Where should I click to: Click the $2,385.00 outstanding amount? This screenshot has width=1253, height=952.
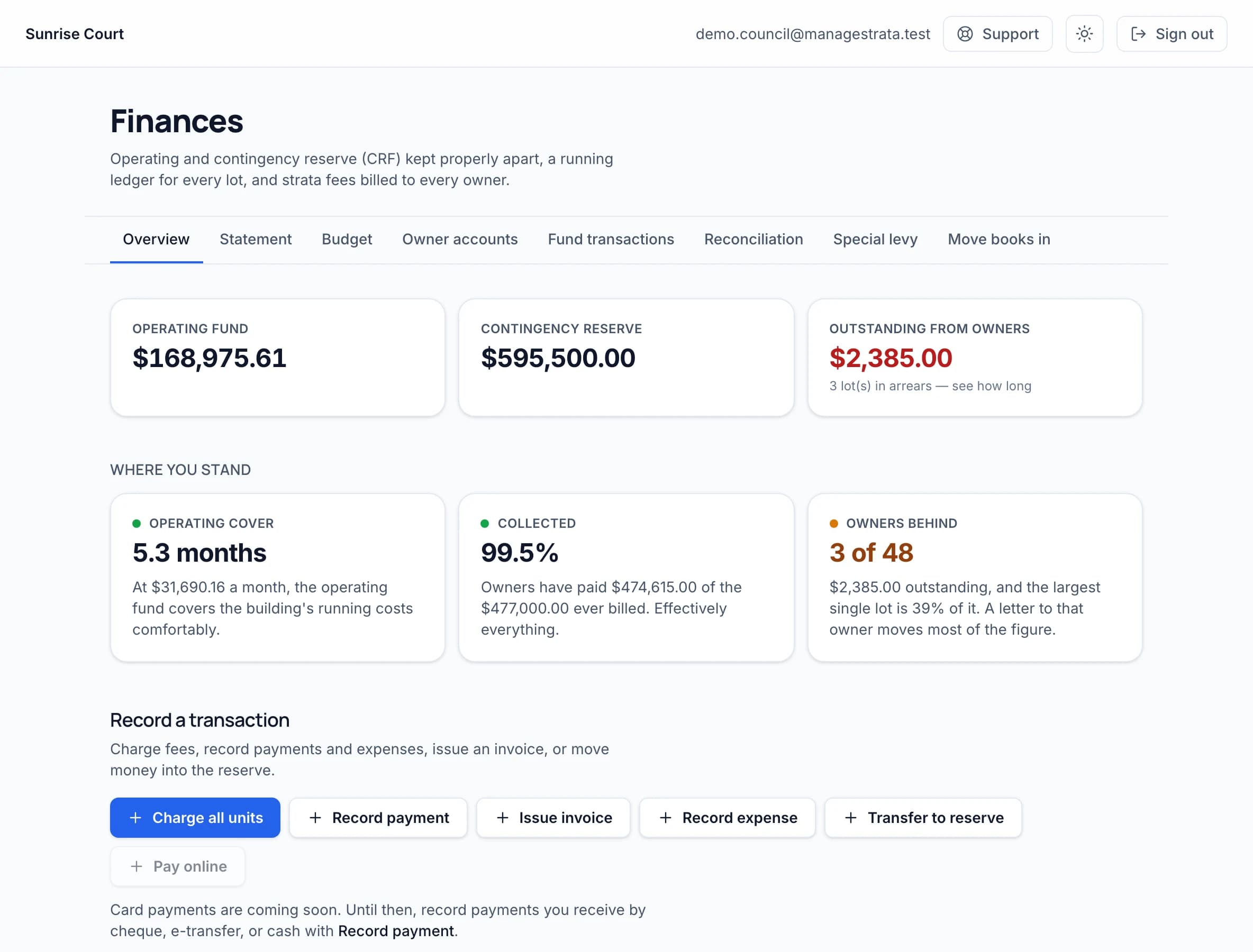click(891, 358)
